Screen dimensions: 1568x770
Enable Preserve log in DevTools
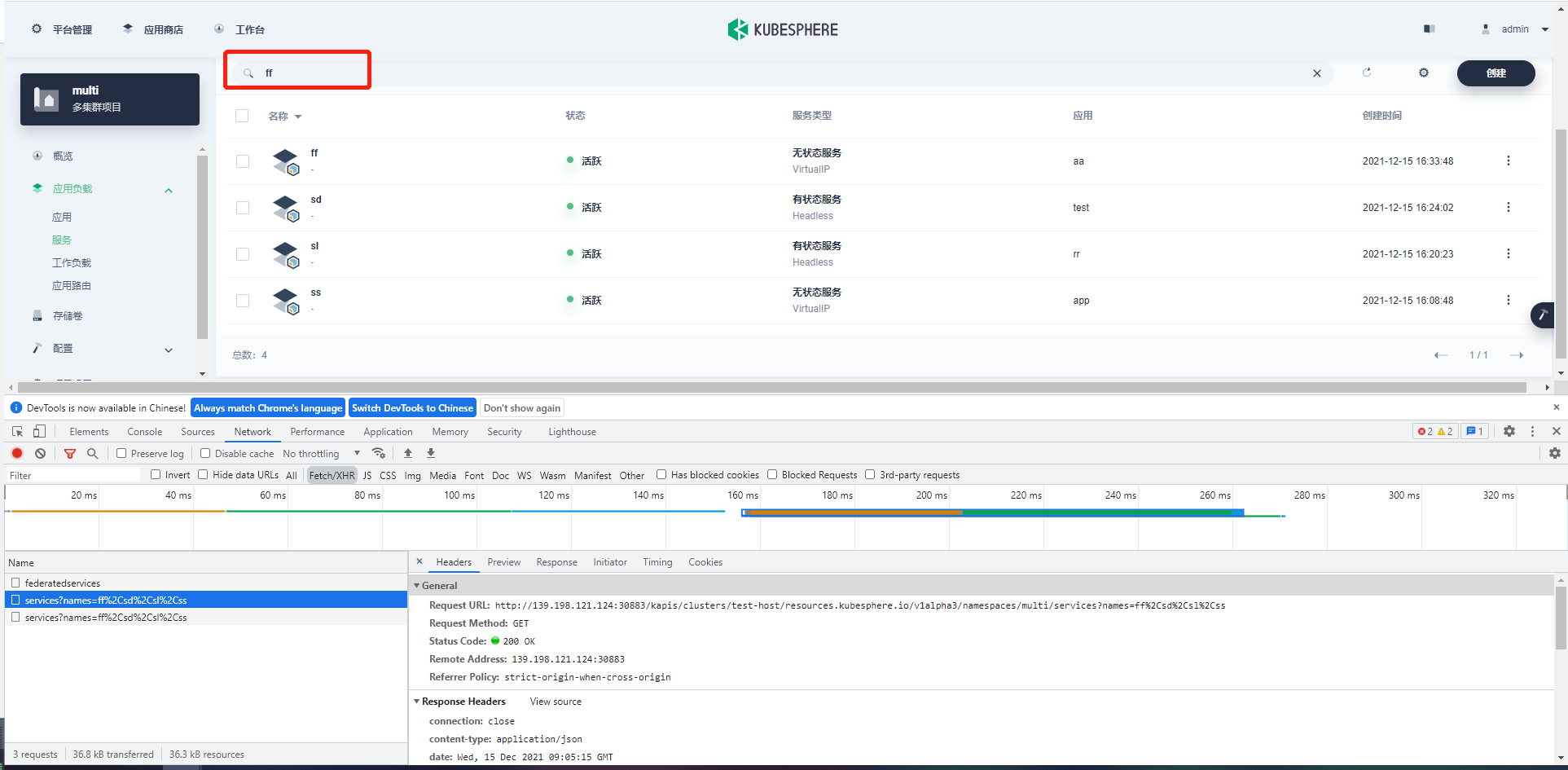121,453
